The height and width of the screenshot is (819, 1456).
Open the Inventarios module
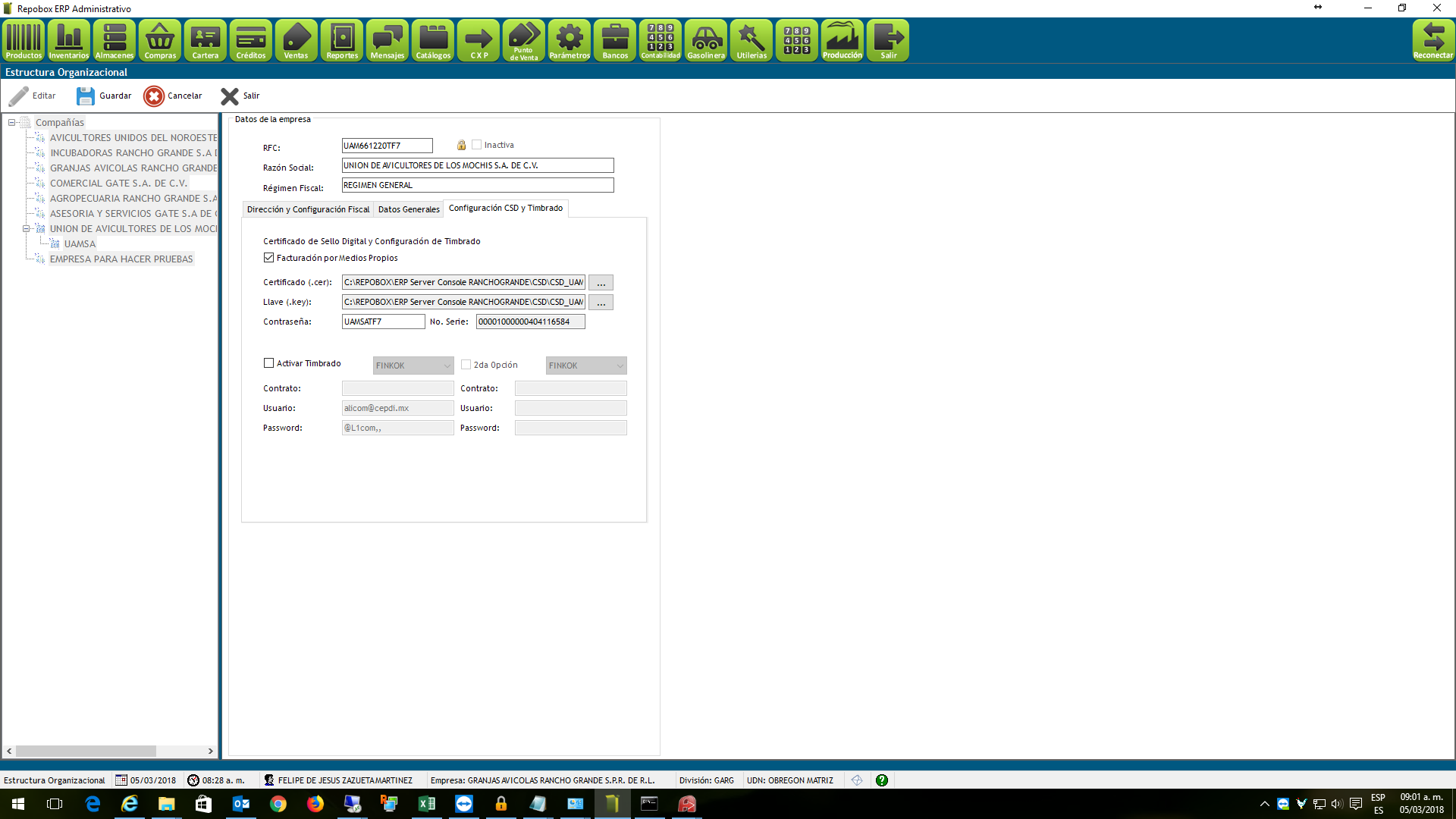69,40
